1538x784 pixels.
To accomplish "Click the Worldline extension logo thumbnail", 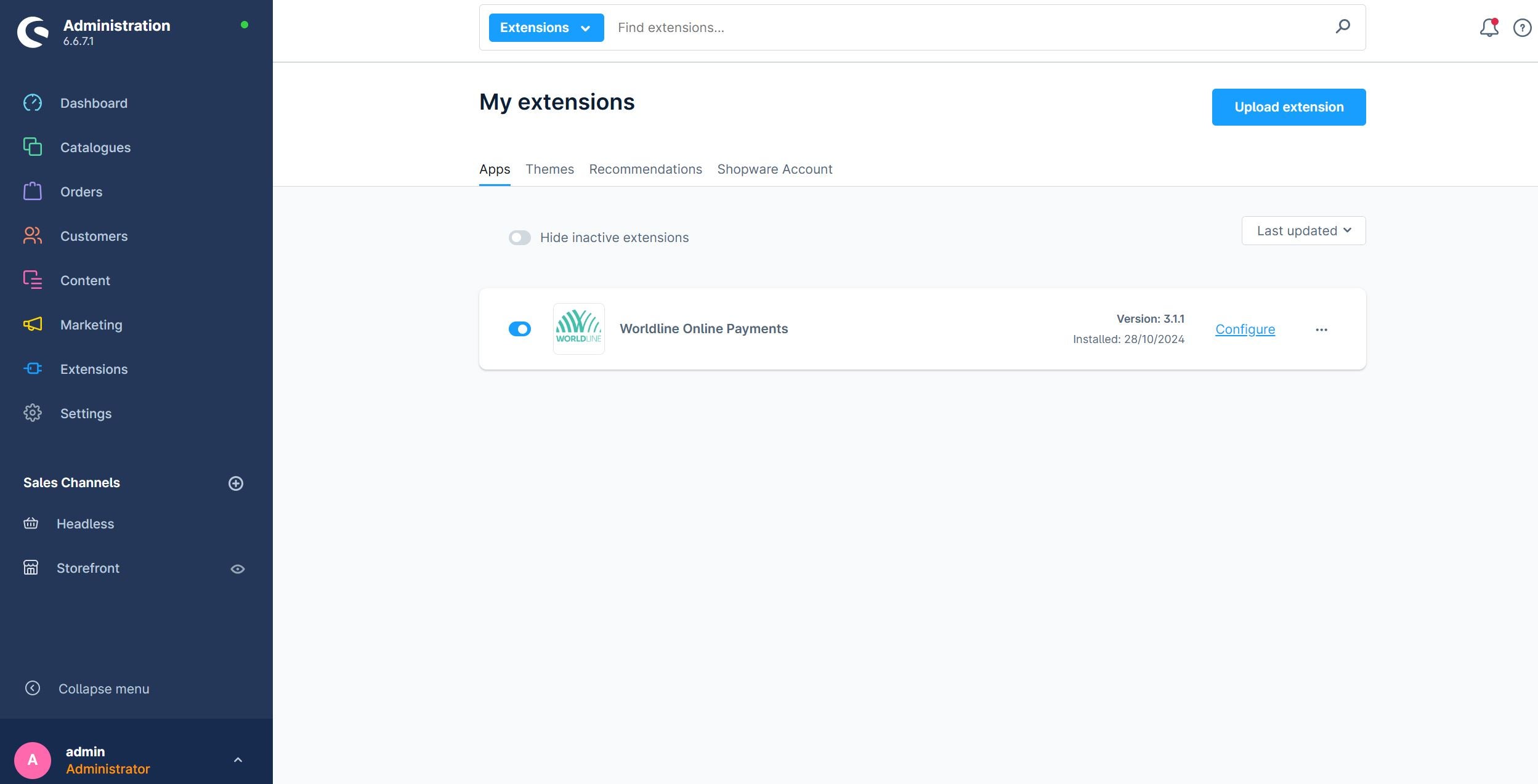I will 578,329.
